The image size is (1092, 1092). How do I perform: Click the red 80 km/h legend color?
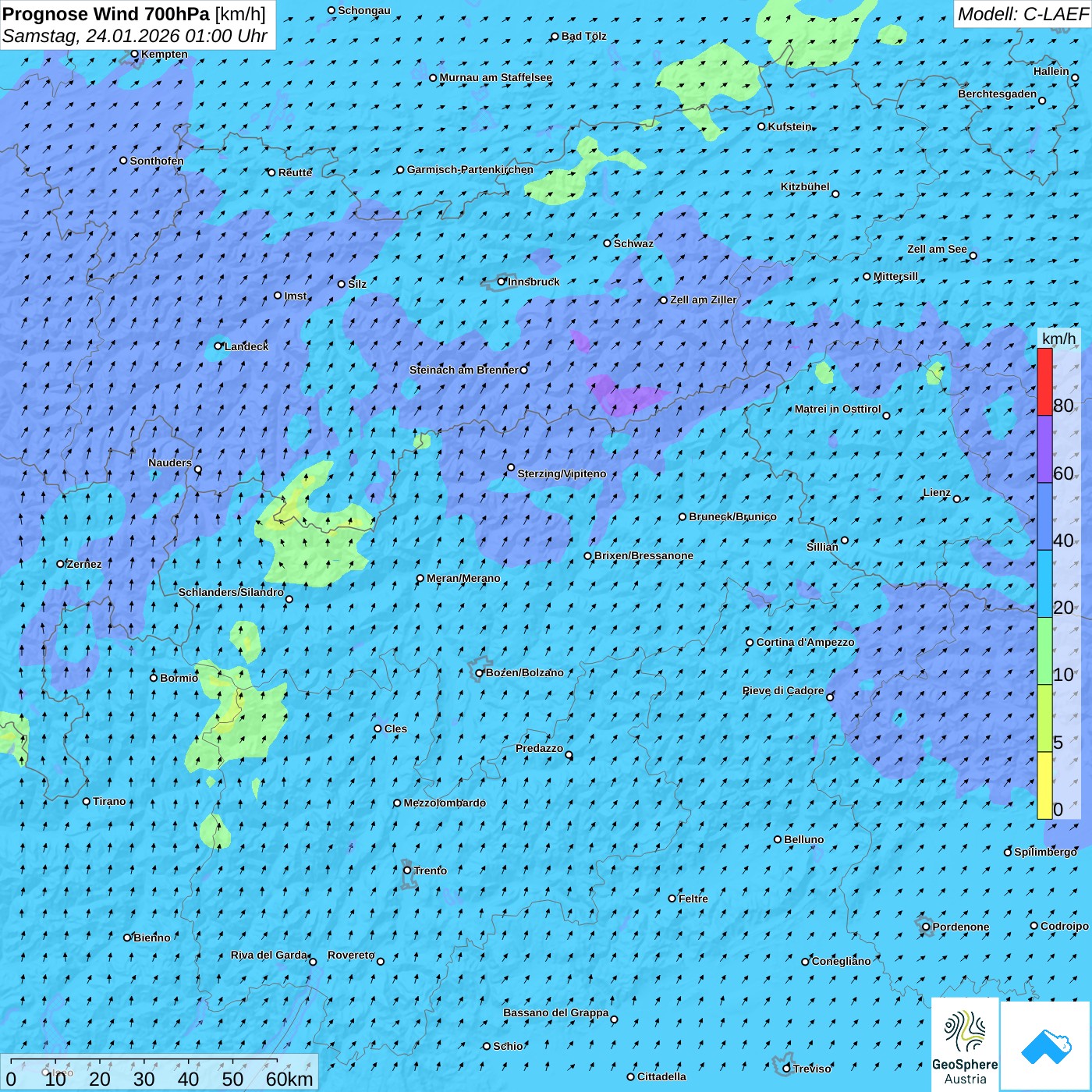coord(1044,381)
